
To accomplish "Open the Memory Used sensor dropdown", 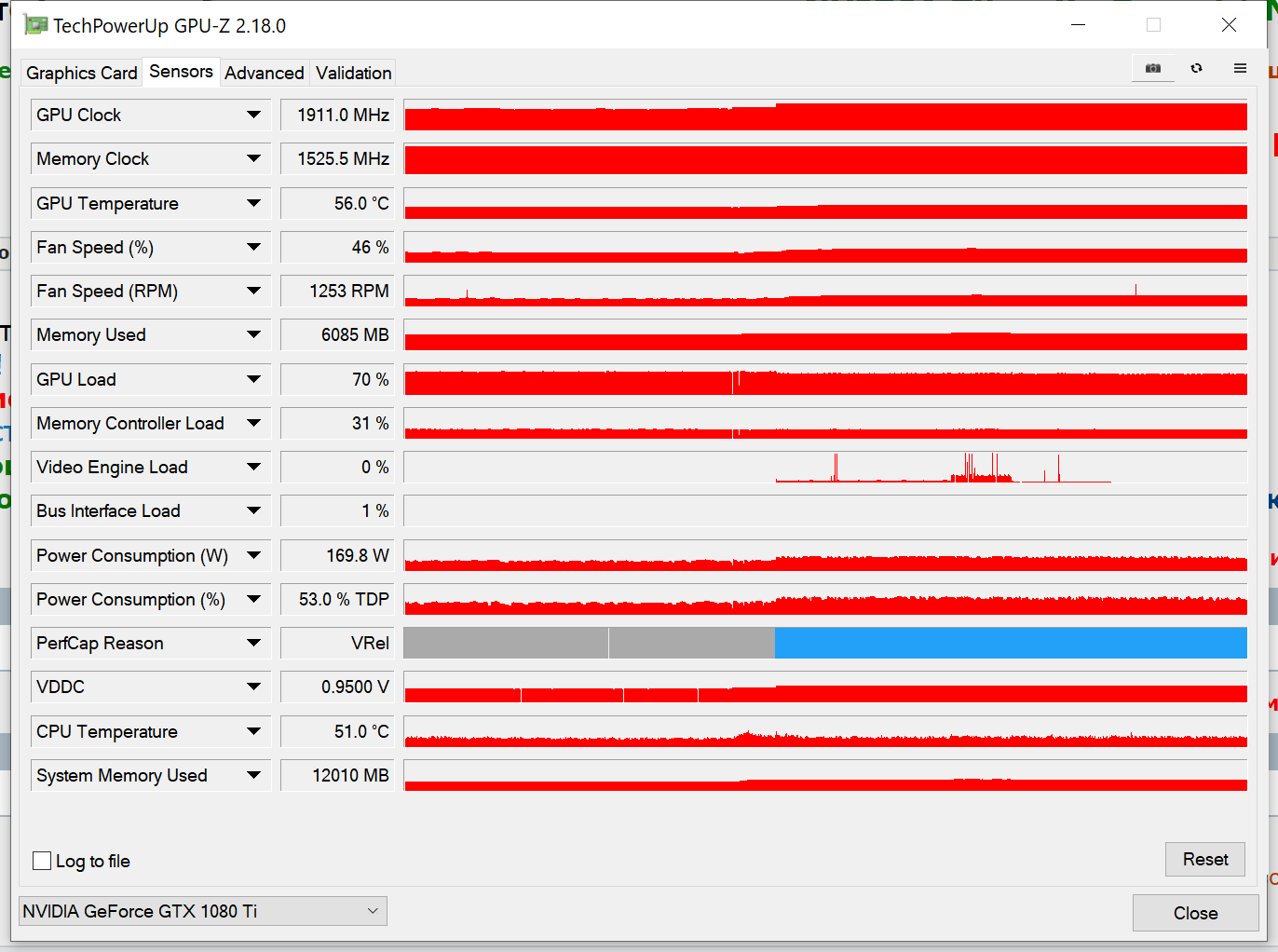I will tap(253, 334).
